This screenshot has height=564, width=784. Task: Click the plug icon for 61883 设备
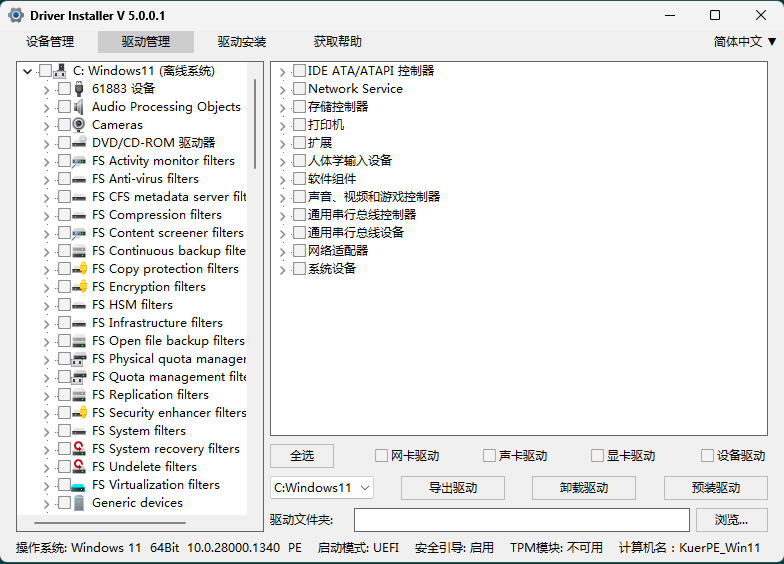(78, 89)
